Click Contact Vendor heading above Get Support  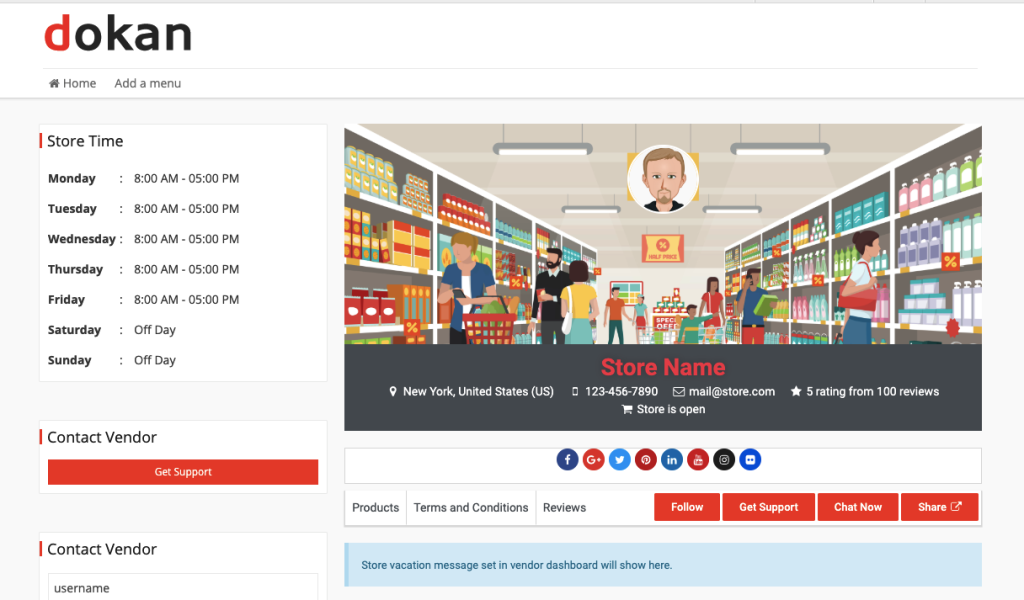point(102,437)
